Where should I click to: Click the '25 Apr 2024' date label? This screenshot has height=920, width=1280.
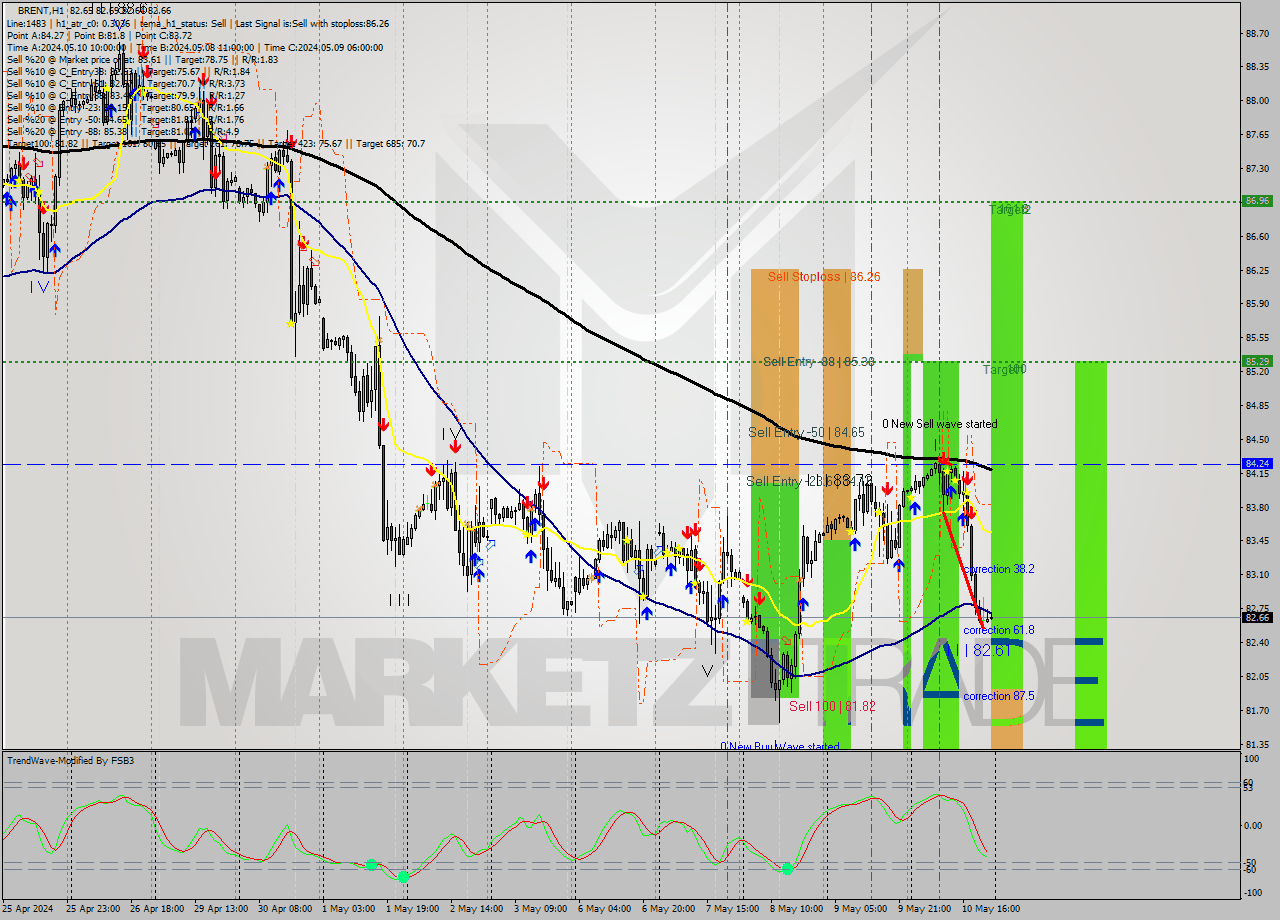[x=29, y=908]
